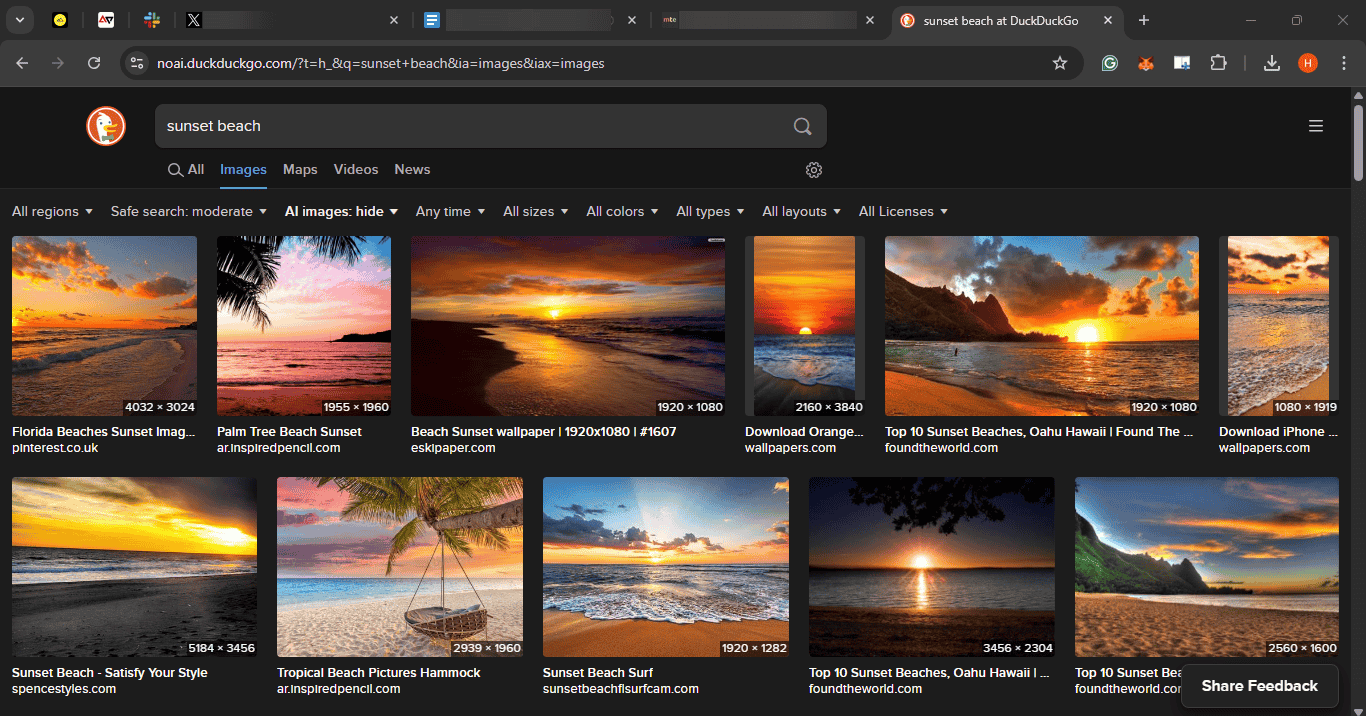This screenshot has height=716, width=1366.
Task: Open a new browser tab
Action: [x=1144, y=20]
